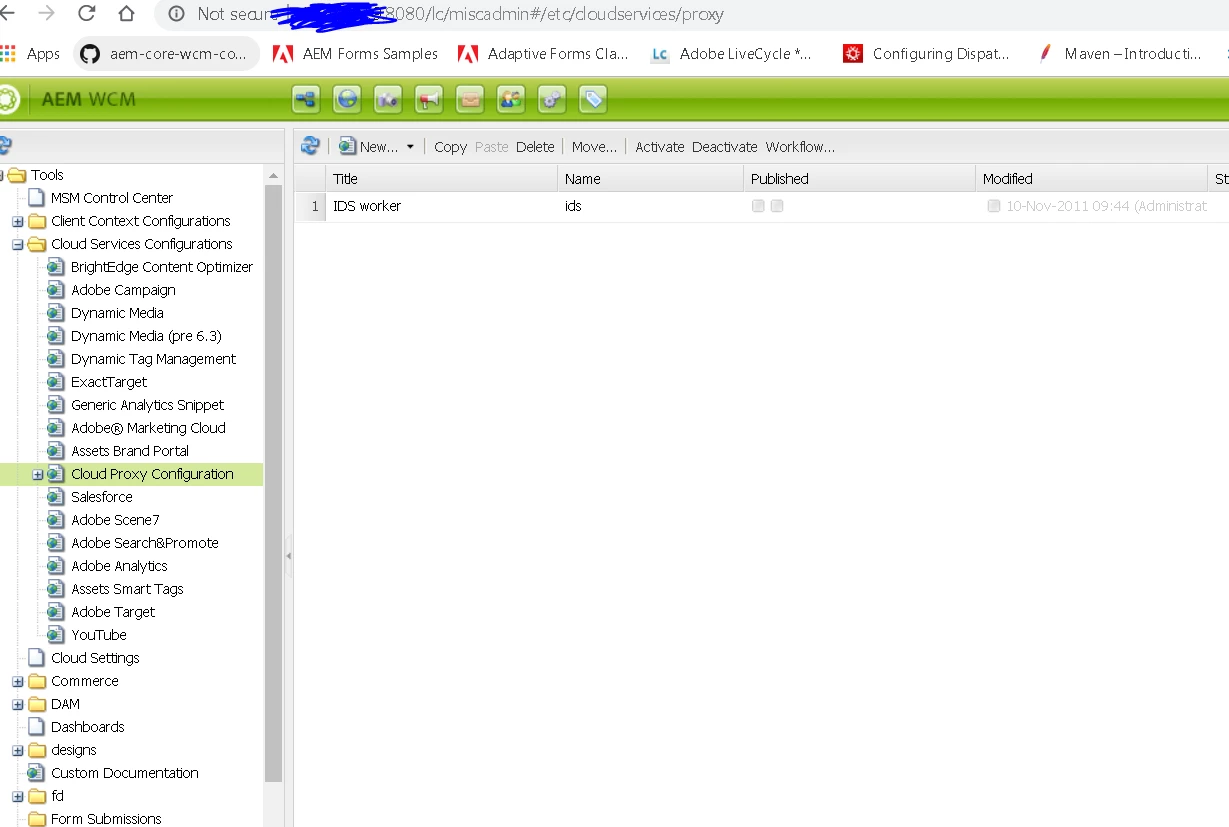Open the megaphone Campaigns console icon

[429, 100]
